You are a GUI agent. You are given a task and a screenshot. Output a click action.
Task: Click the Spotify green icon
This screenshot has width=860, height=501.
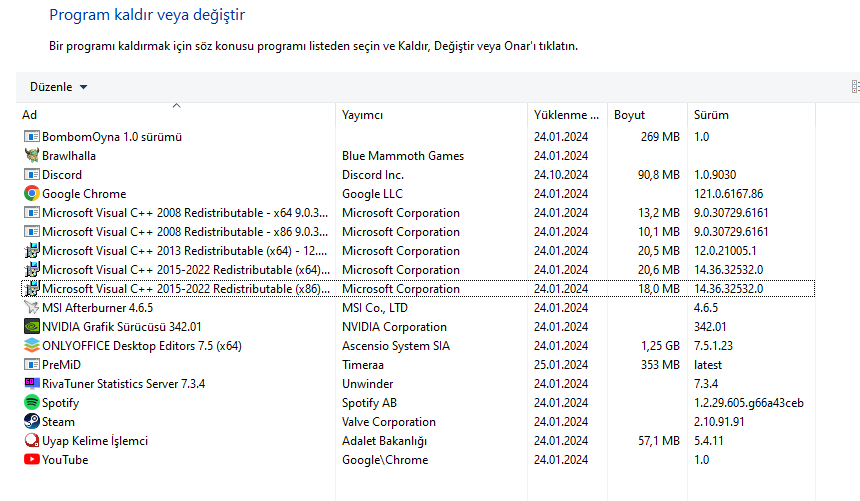32,403
